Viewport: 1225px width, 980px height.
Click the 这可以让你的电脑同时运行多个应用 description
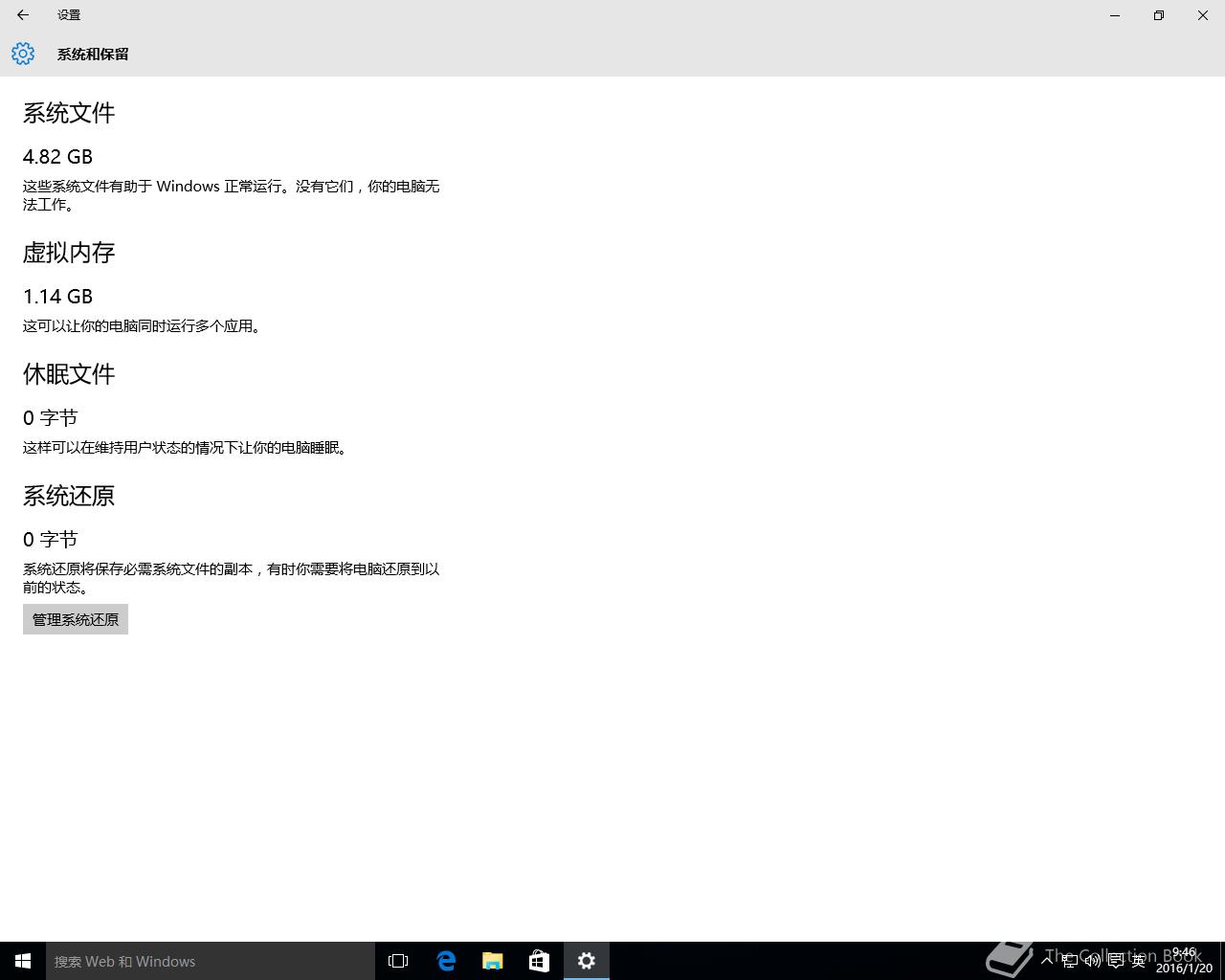pos(142,326)
